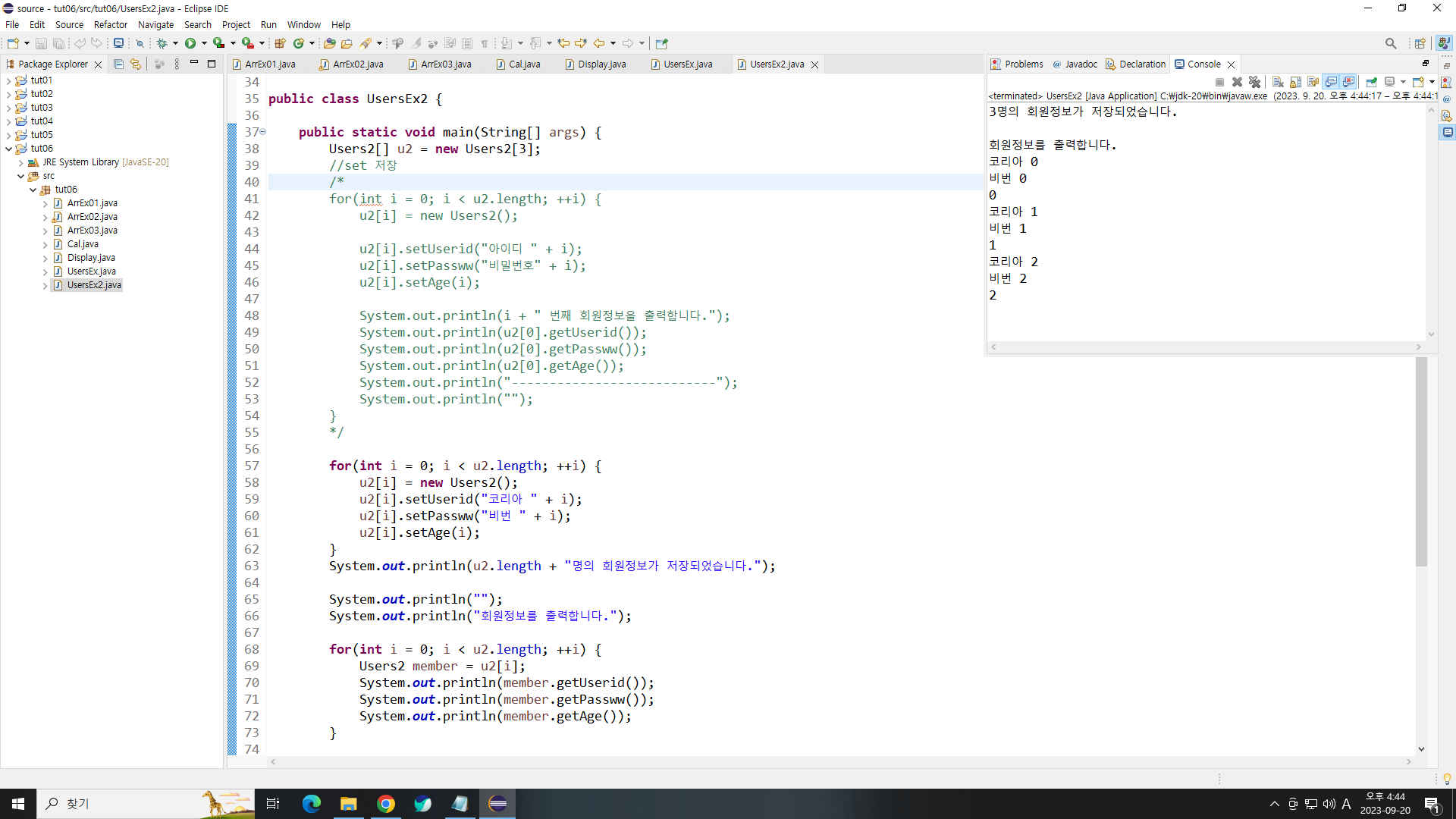
Task: Collapse the tut06 package under src
Action: pos(33,190)
